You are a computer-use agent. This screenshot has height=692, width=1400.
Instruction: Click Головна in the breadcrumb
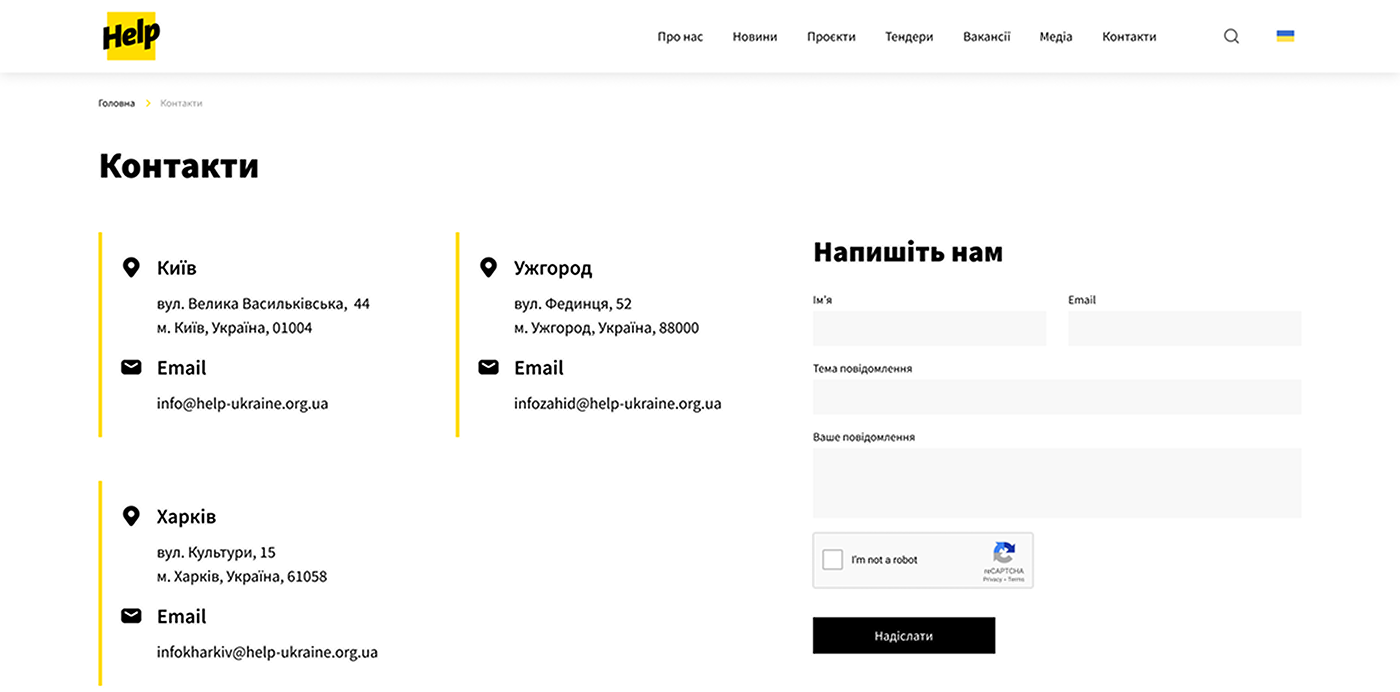(116, 103)
